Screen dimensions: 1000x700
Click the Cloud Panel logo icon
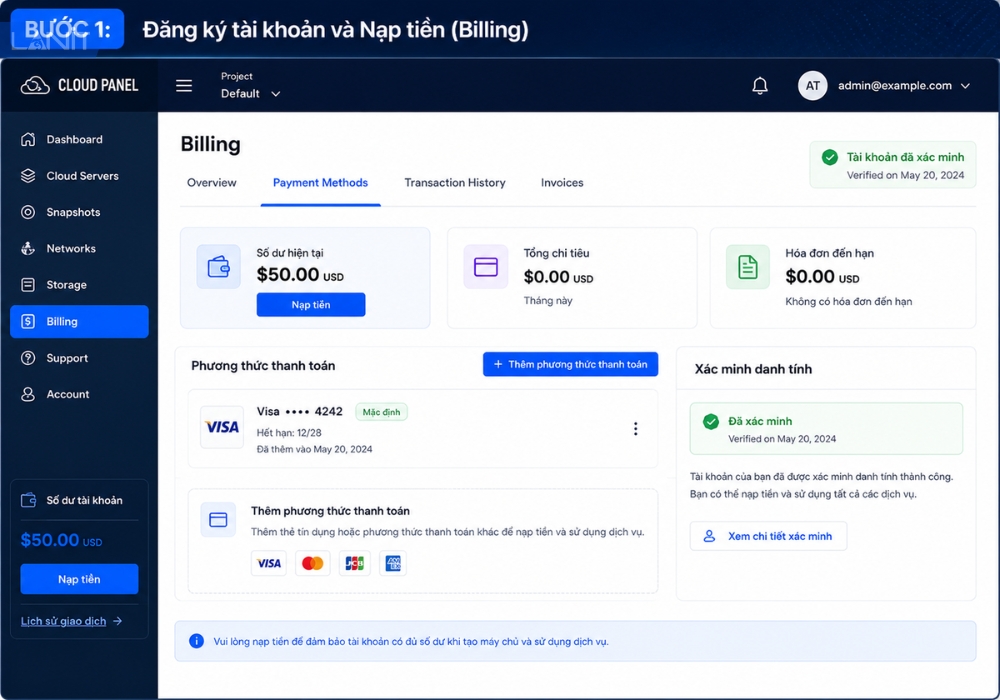point(34,85)
